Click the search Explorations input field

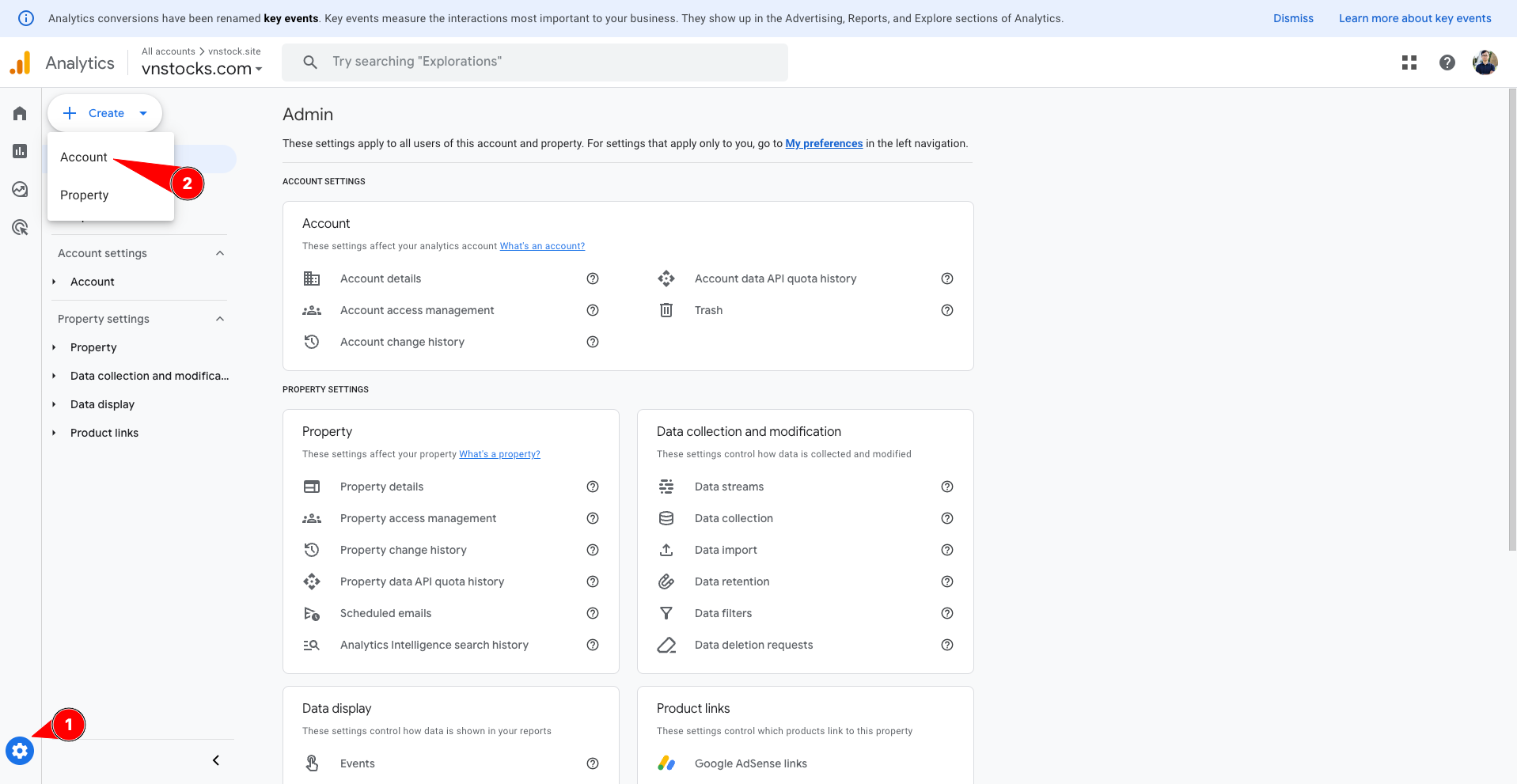pos(535,62)
